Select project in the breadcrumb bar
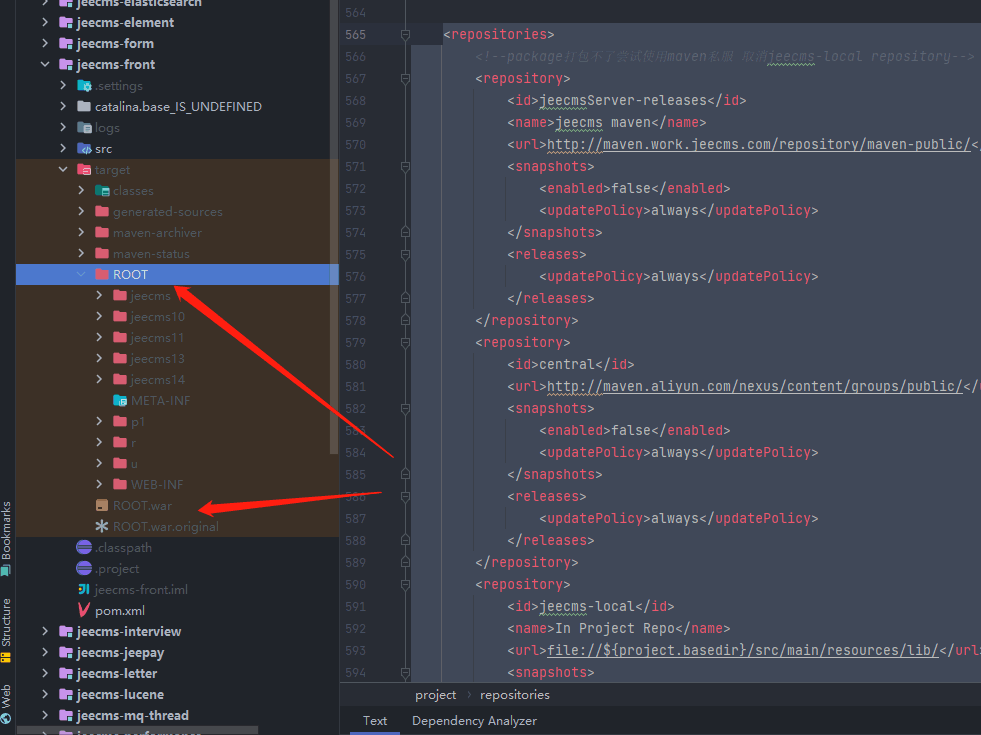This screenshot has height=735, width=981. pos(435,695)
